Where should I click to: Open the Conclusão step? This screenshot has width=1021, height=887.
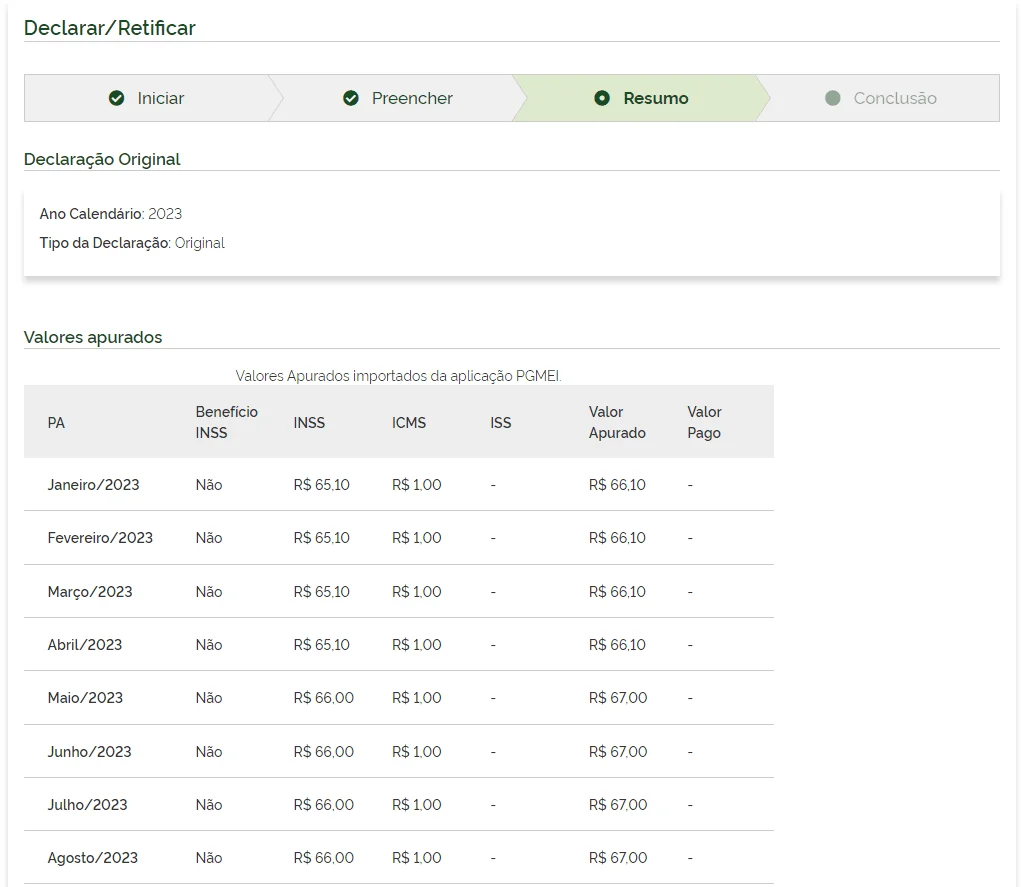[895, 98]
